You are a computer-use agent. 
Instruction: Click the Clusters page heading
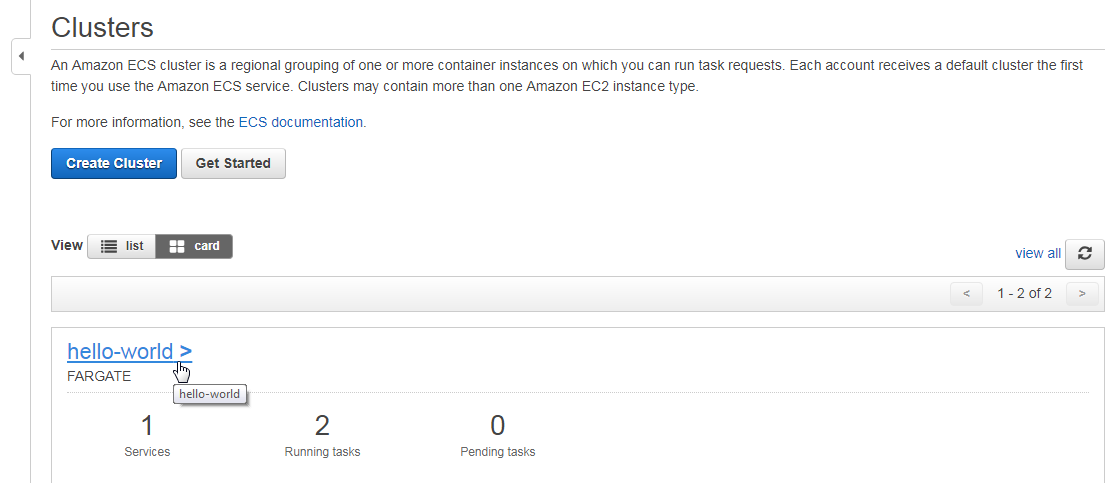pos(103,27)
